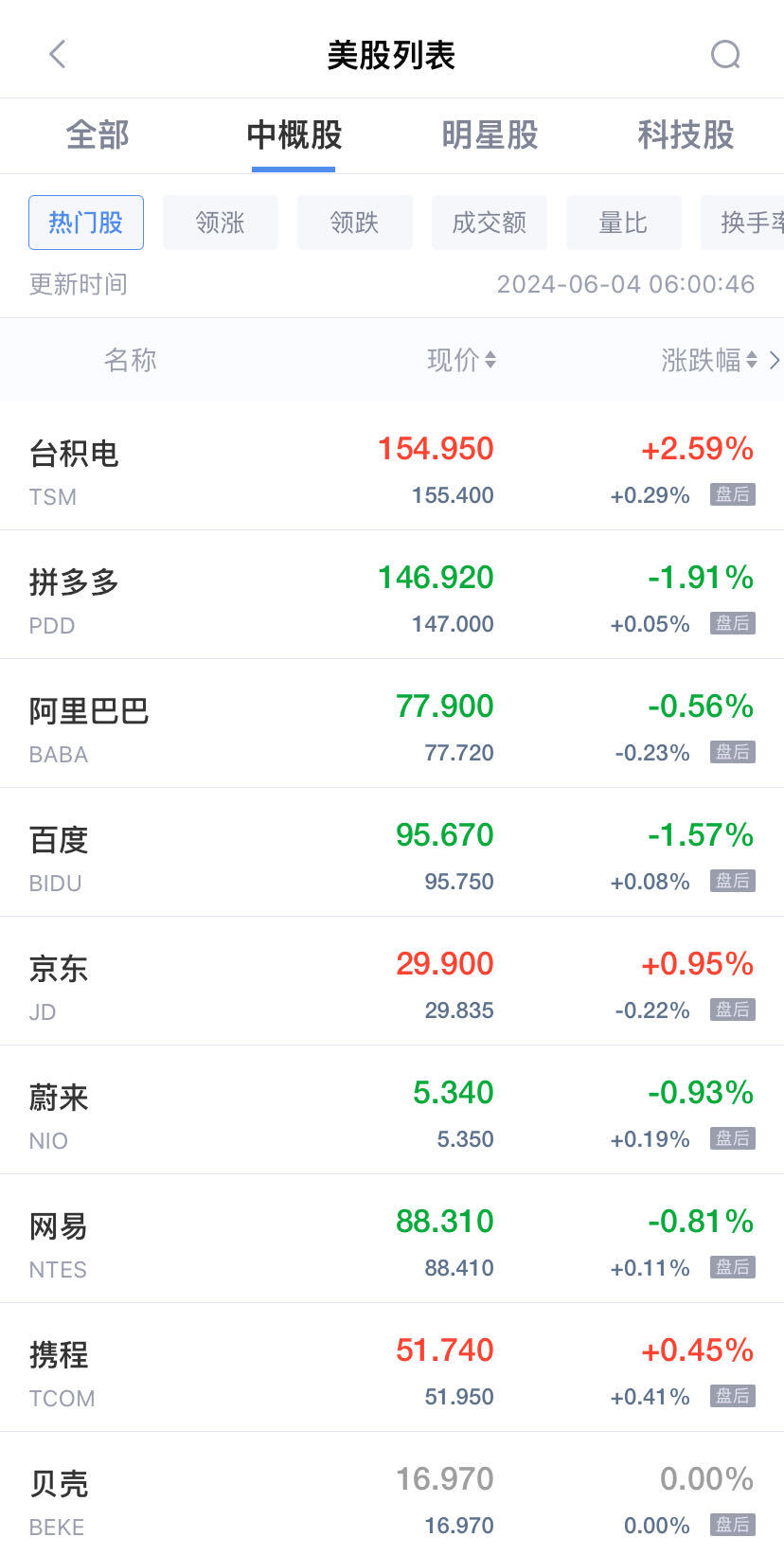This screenshot has width=784, height=1555.
Task: Select the 热门股 filter chip
Action: point(86,223)
